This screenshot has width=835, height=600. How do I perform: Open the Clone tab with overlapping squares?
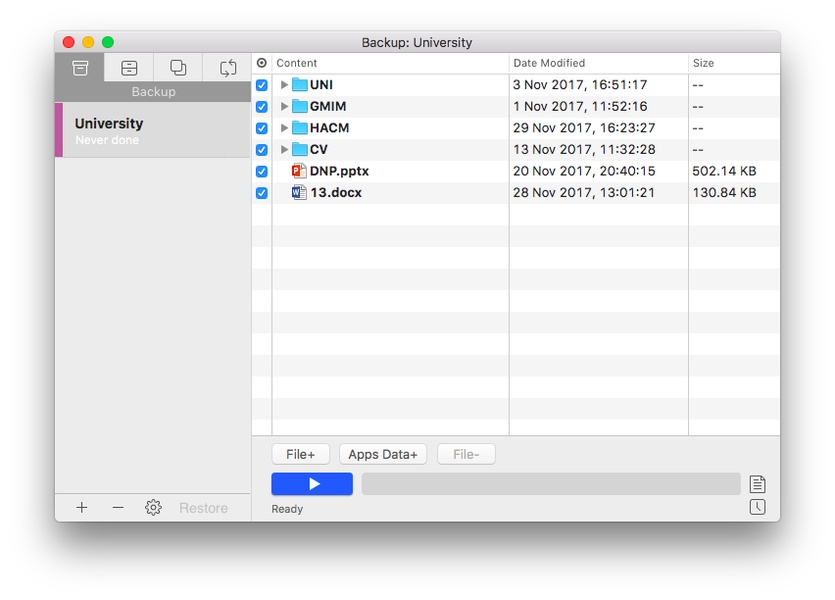tap(178, 68)
